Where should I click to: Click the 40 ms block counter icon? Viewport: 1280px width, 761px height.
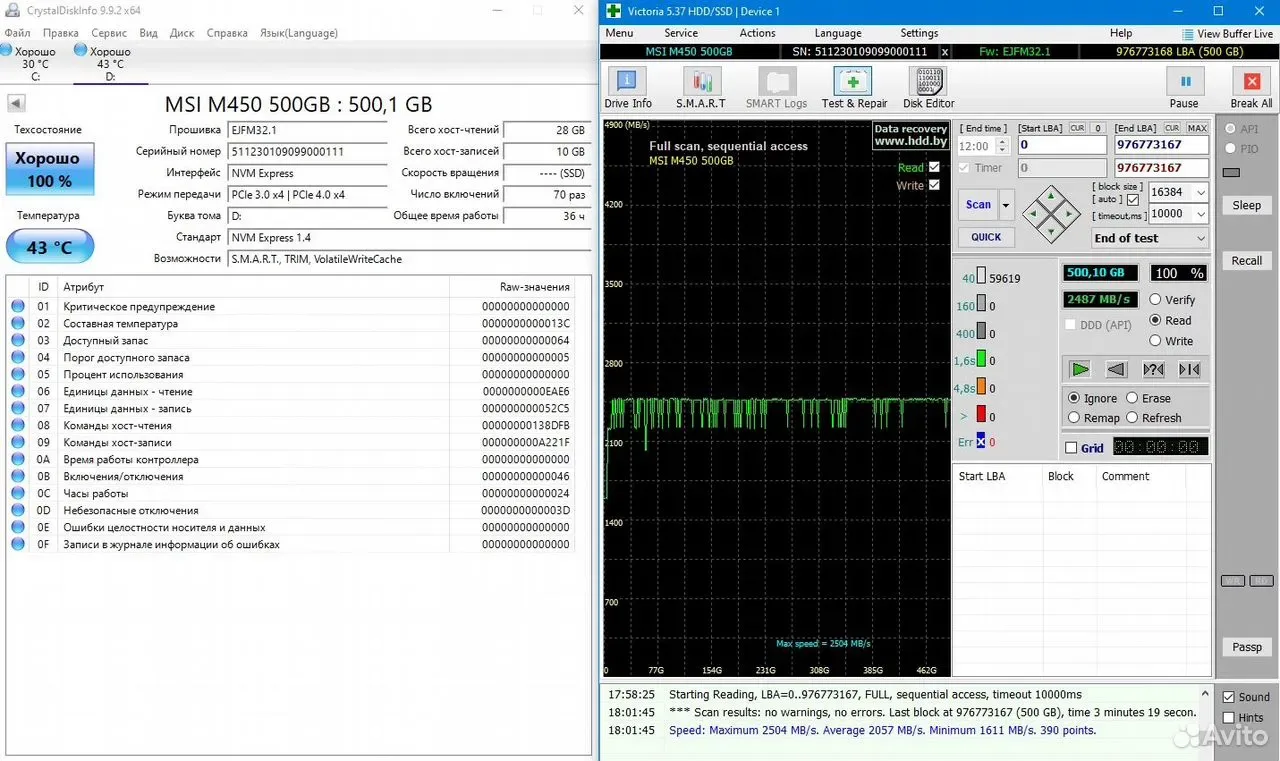click(981, 277)
